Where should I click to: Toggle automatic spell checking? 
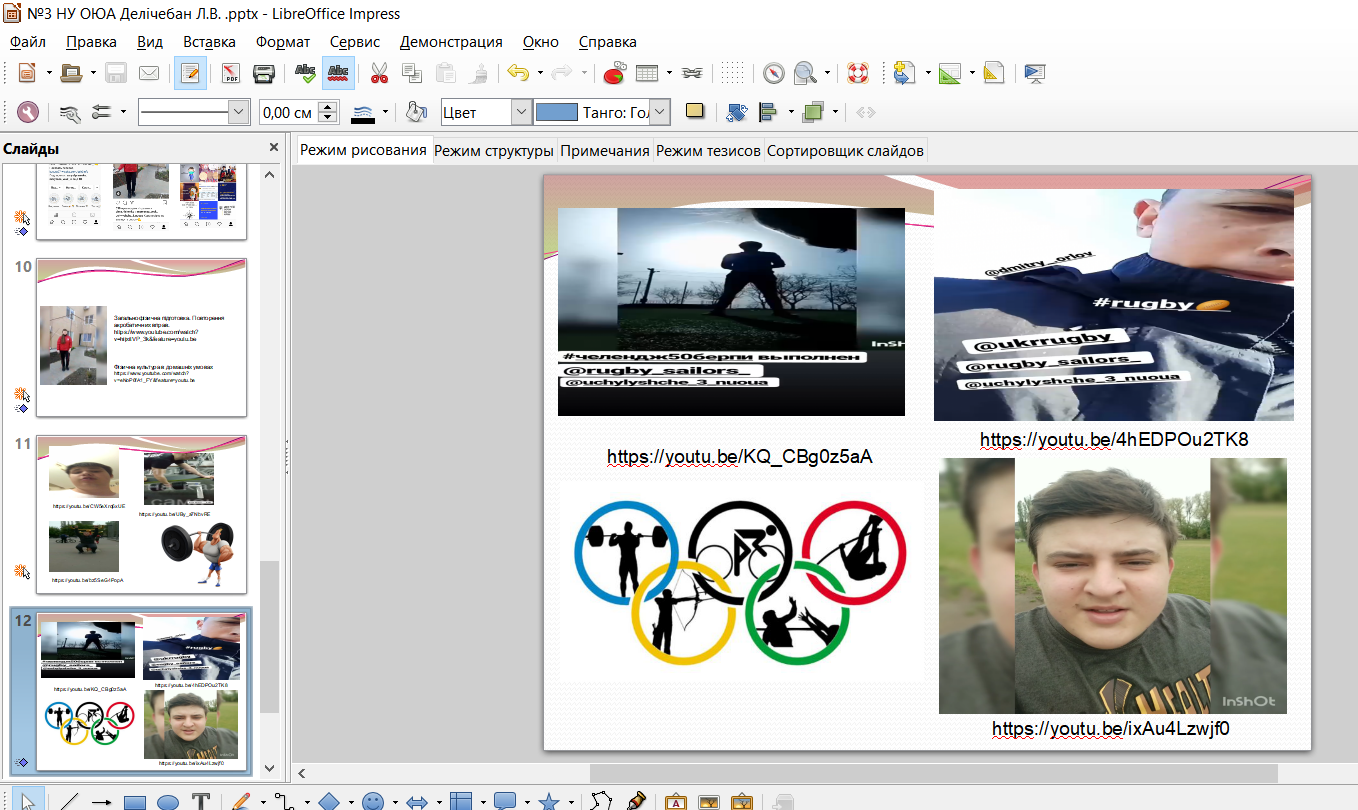(338, 73)
